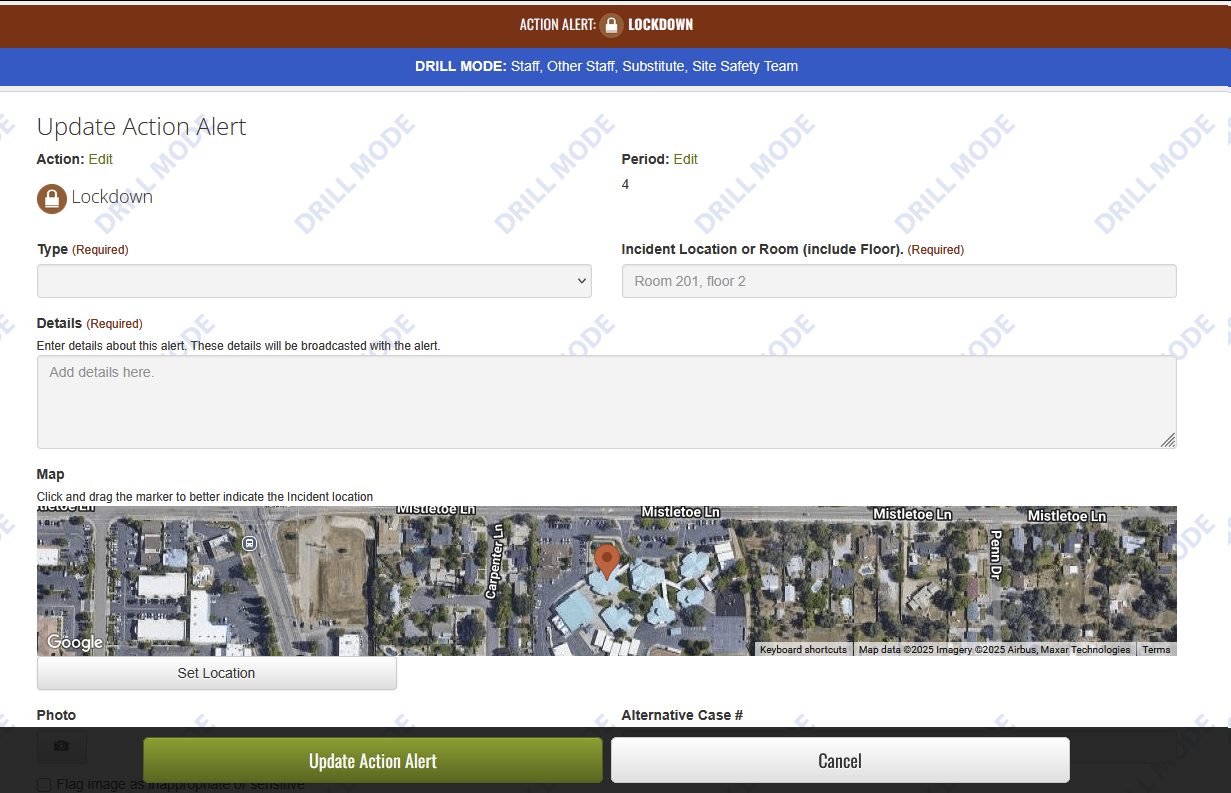Click the Update Action Alert button
The image size is (1231, 793).
(373, 761)
